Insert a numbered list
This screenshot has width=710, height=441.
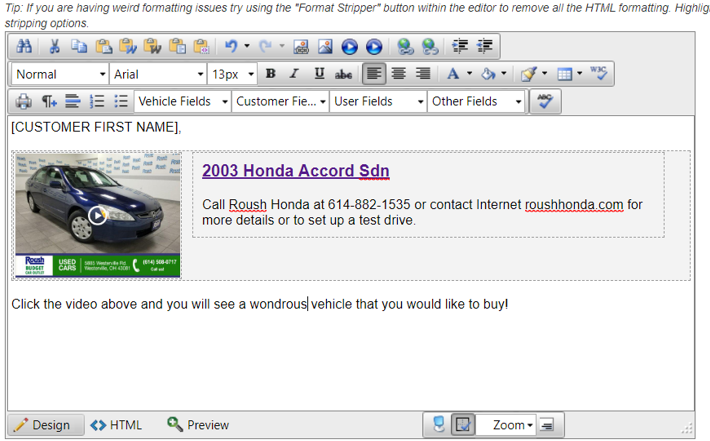tap(98, 101)
